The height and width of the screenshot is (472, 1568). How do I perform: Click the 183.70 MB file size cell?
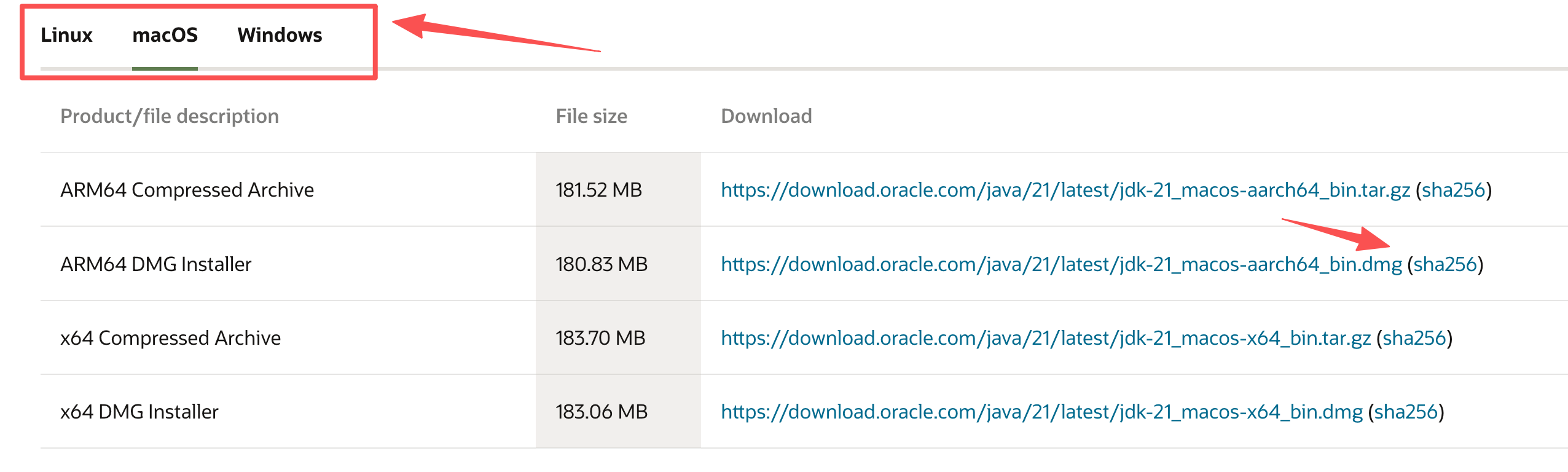600,339
